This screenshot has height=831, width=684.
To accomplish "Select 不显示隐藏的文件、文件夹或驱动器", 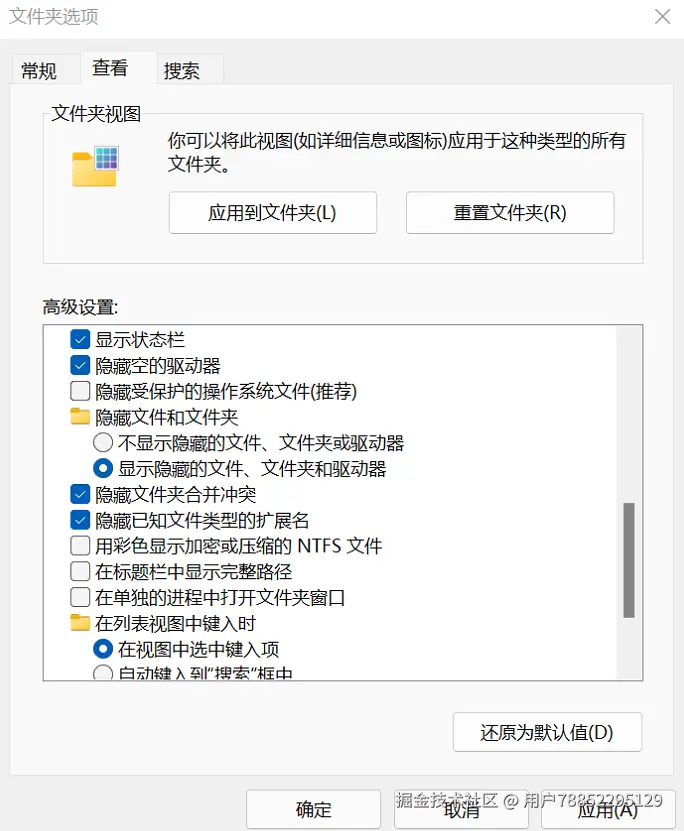I will pos(102,442).
